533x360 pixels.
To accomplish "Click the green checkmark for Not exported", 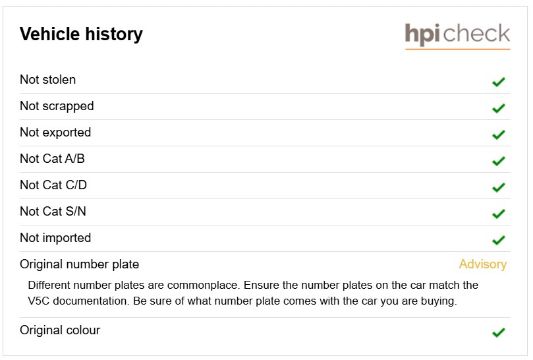I will [499, 135].
